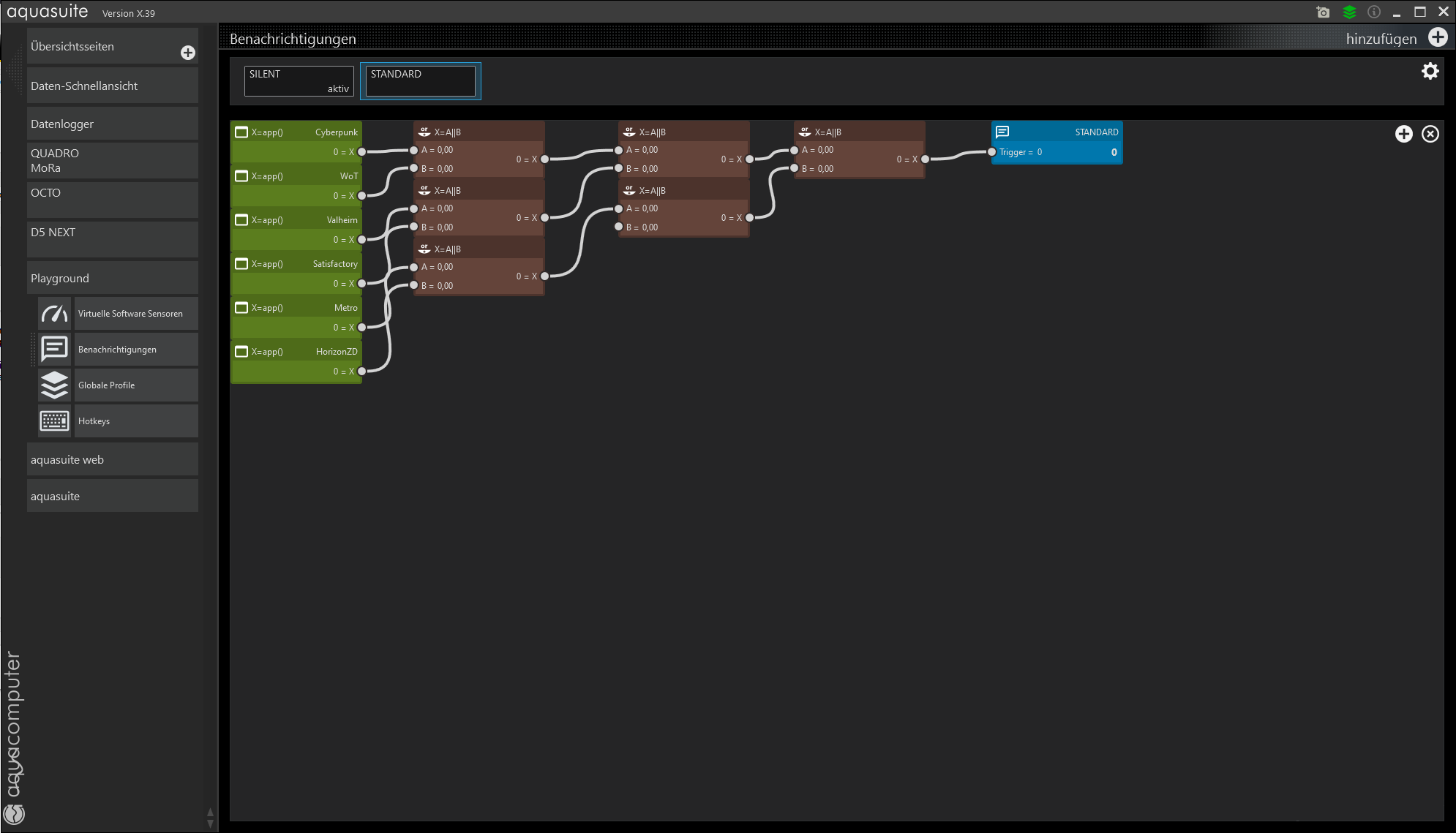Expand the QUADRO MoRa section

point(112,160)
